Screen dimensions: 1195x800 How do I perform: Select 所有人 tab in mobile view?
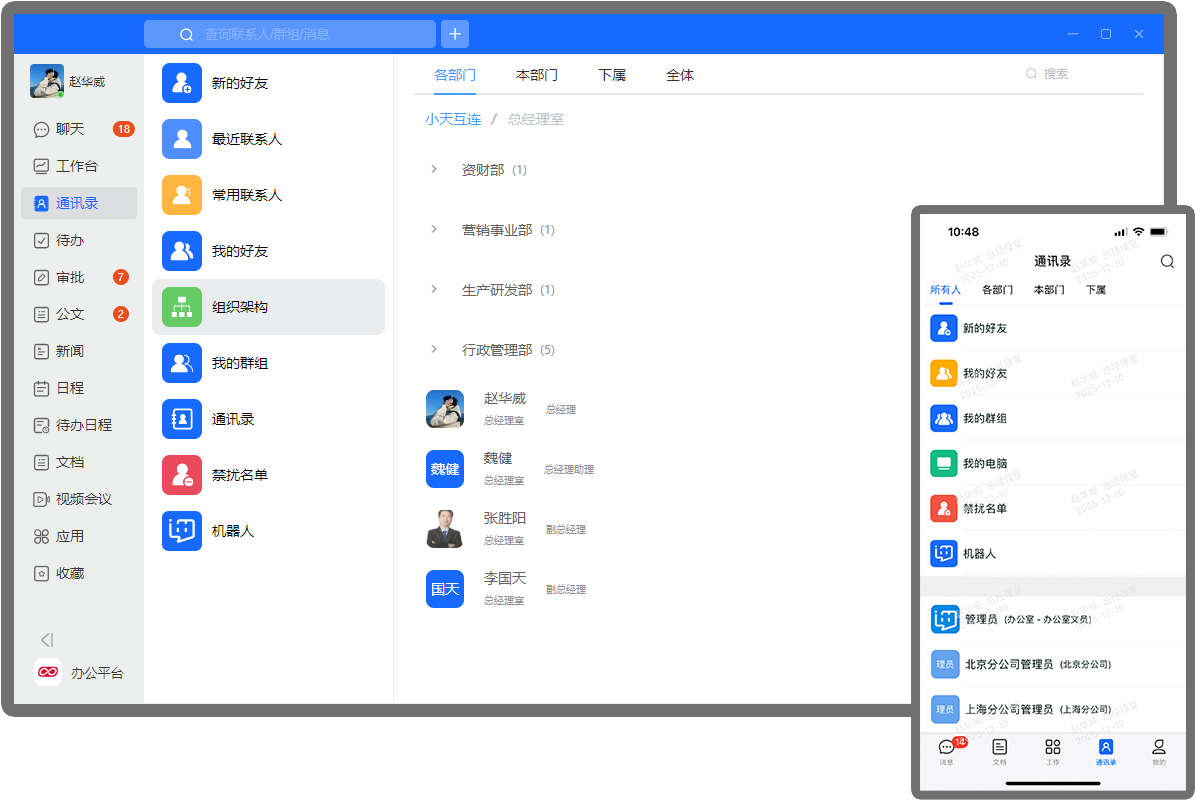point(946,290)
